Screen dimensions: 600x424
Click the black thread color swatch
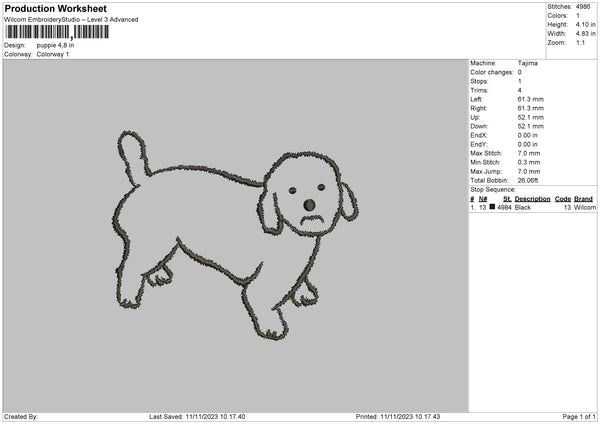tap(492, 207)
